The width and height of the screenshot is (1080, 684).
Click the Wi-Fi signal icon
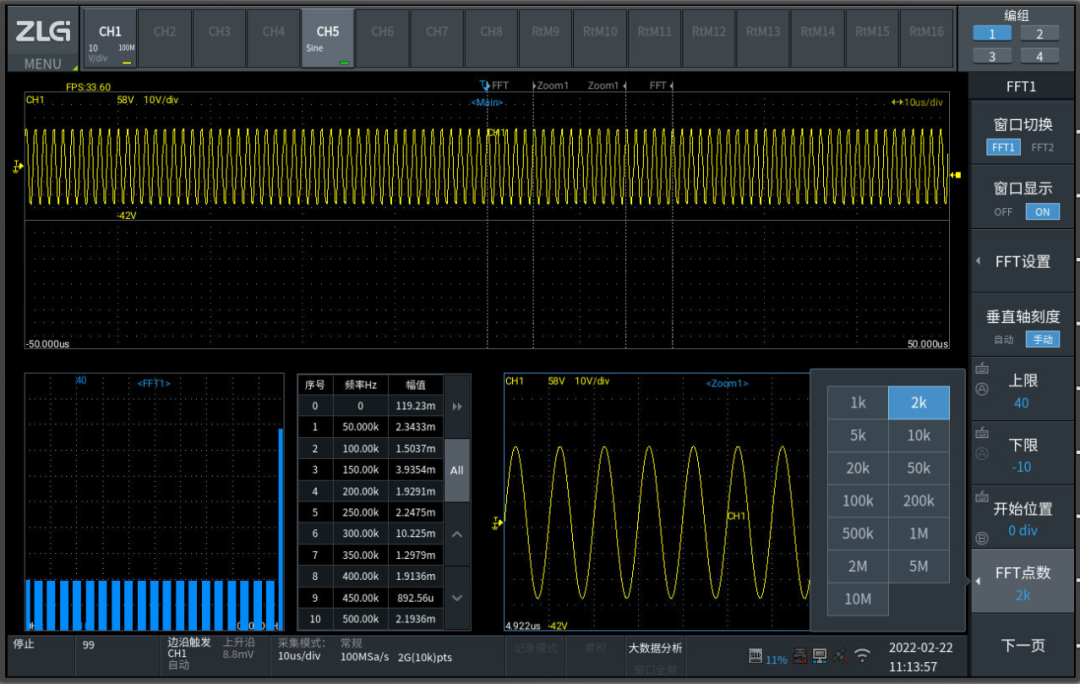point(862,656)
